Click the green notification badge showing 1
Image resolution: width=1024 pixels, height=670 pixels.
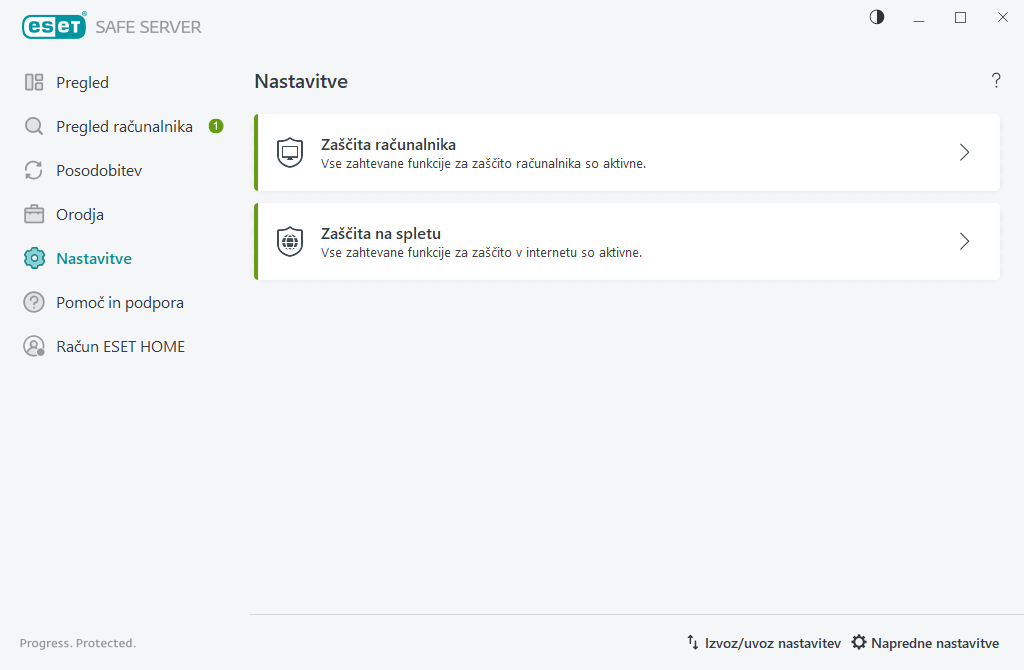216,126
